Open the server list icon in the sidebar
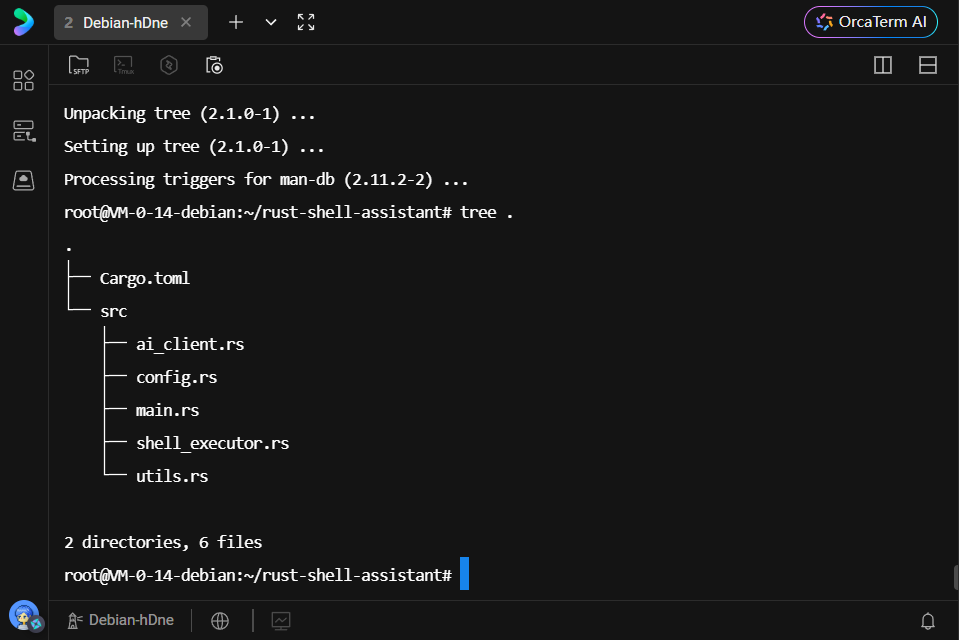Viewport: 959px width, 640px height. (x=23, y=131)
